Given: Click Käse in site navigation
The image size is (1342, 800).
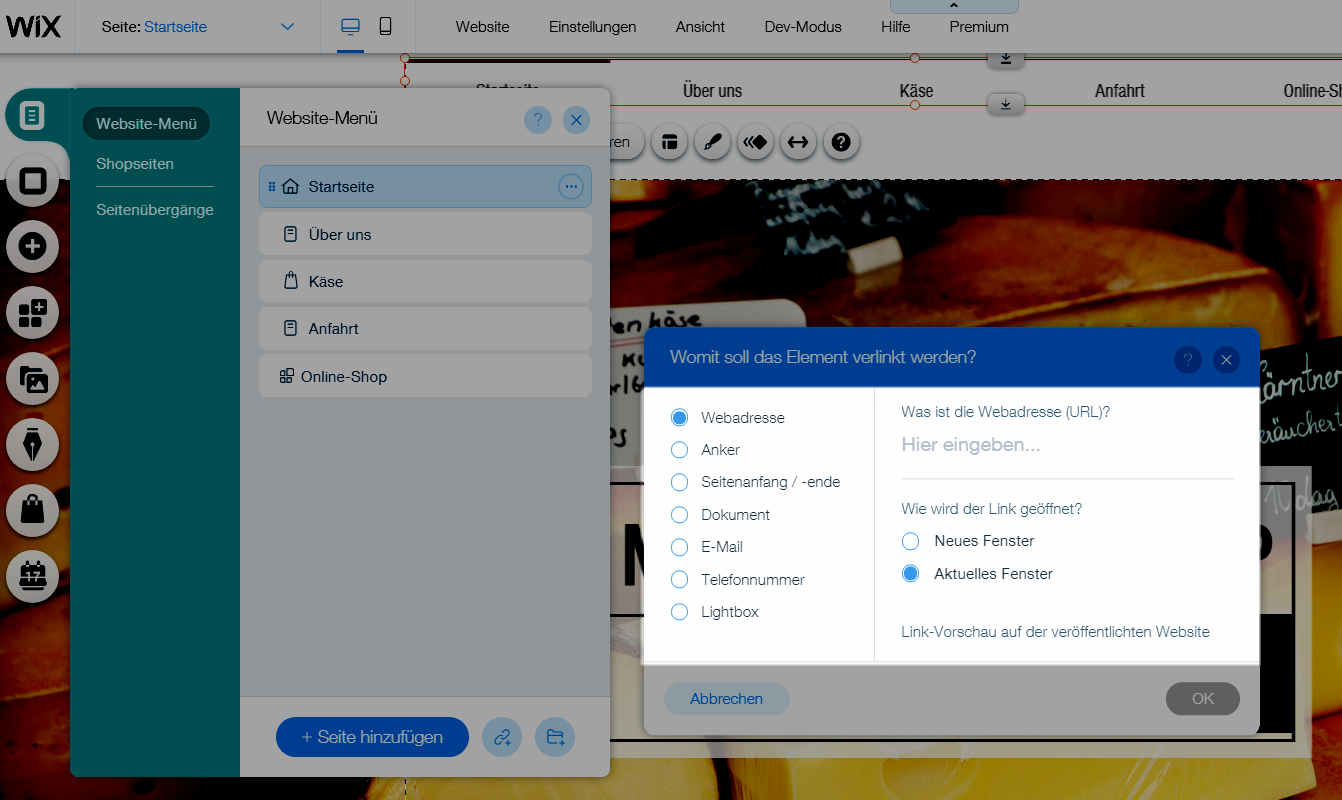Looking at the screenshot, I should tap(916, 91).
